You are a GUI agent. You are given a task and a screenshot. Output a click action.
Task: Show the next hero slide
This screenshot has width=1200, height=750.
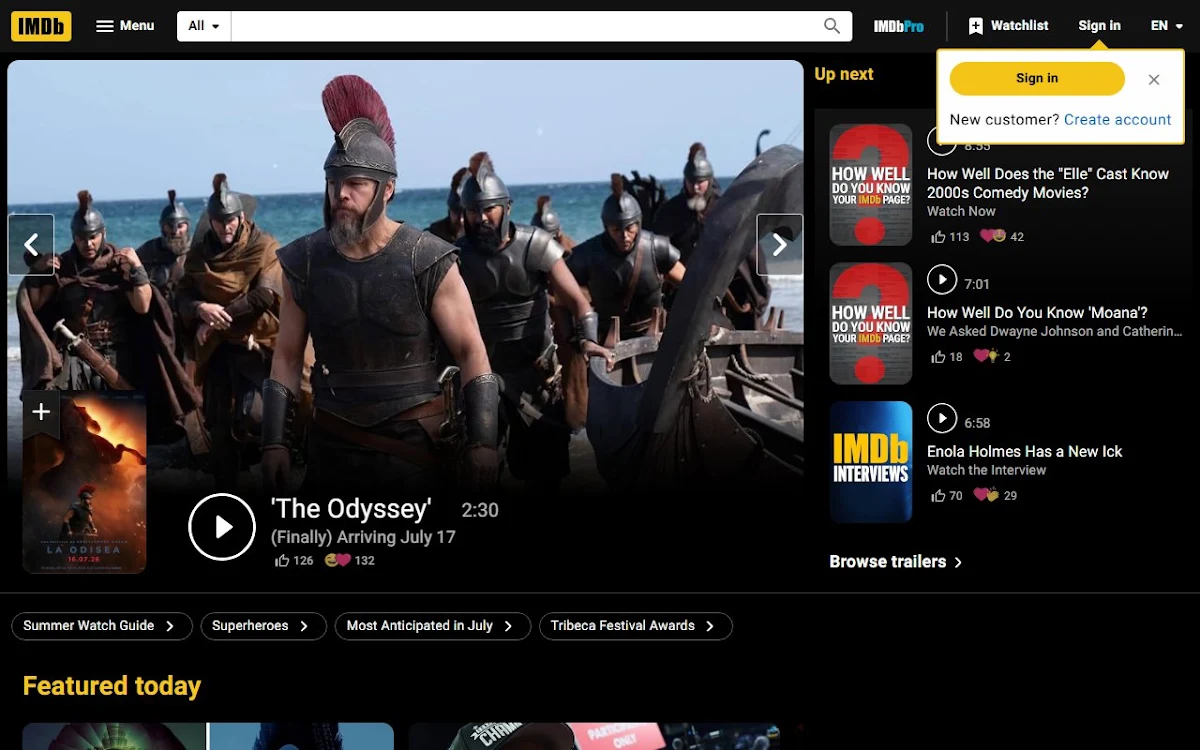[780, 244]
